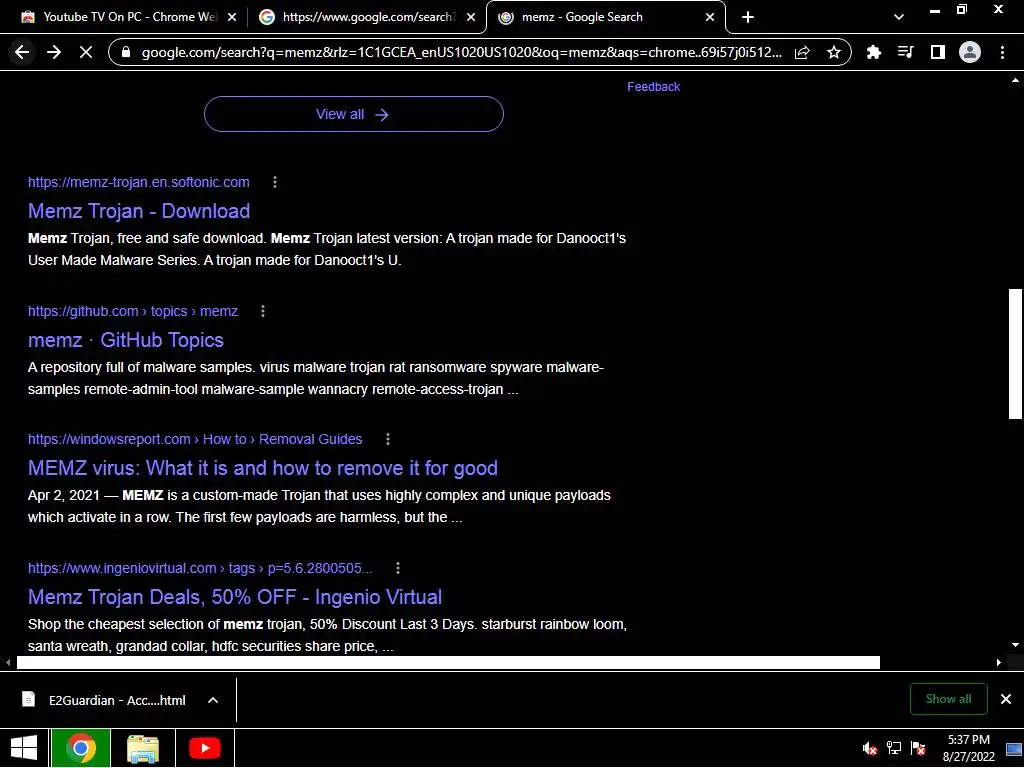Open the media controls icon
The height and width of the screenshot is (768, 1024).
click(x=905, y=52)
